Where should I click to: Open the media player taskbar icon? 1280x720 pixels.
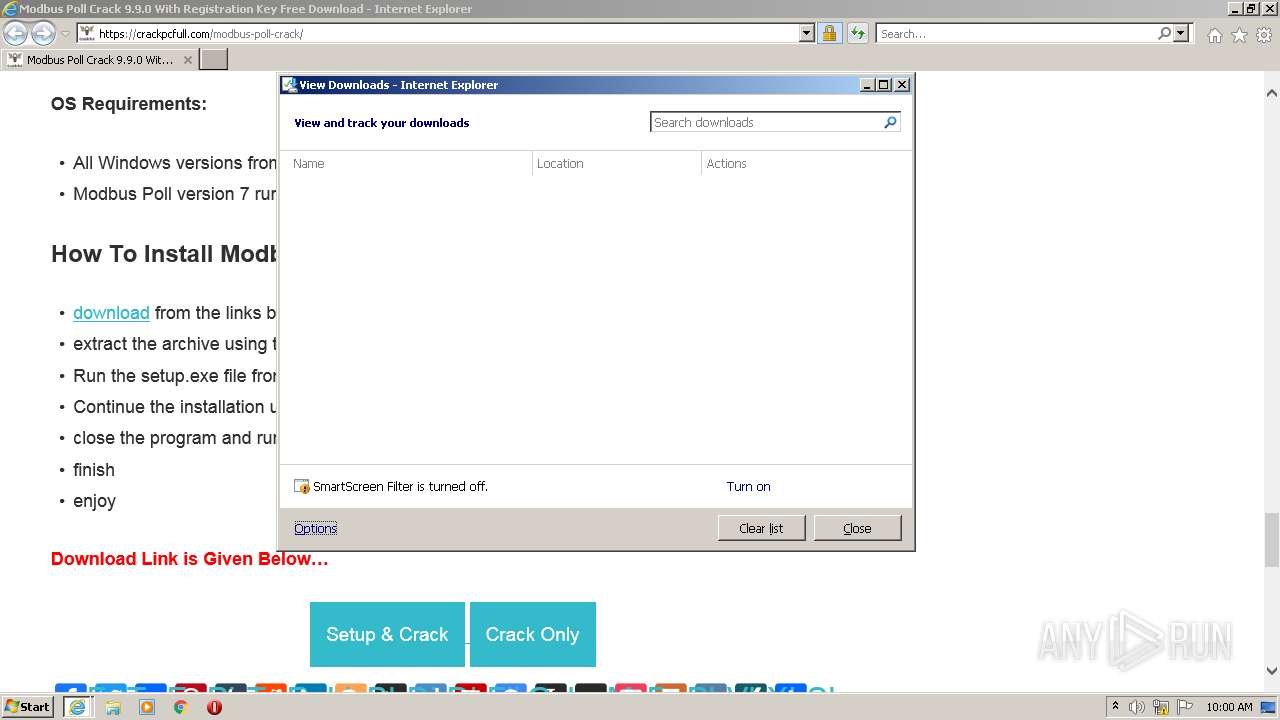tap(147, 707)
